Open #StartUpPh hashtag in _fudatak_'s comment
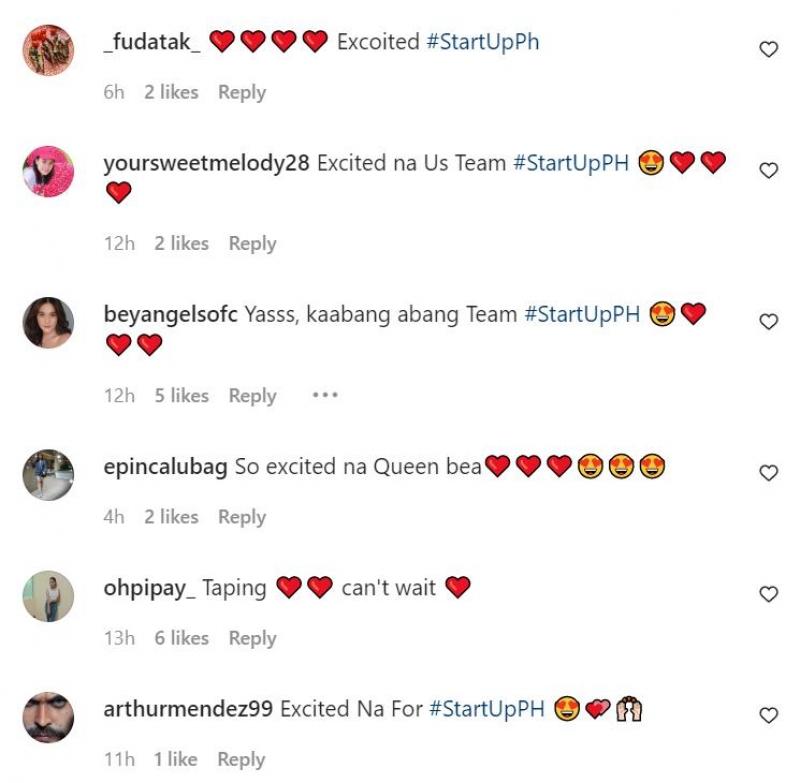800x783 pixels. tap(483, 42)
